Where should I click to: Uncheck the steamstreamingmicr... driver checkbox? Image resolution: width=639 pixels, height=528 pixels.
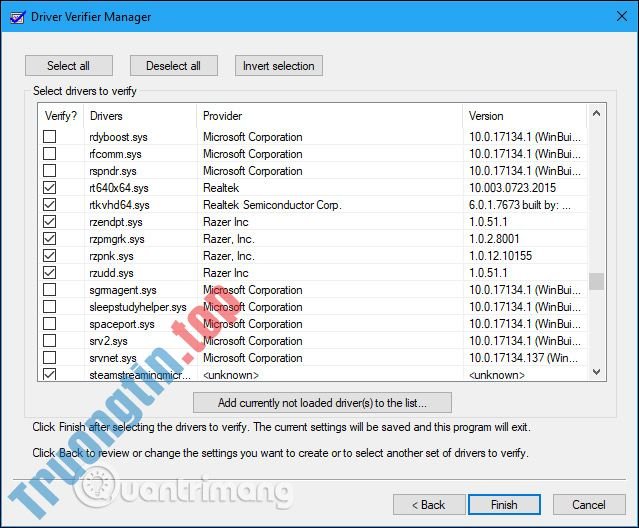click(50, 374)
